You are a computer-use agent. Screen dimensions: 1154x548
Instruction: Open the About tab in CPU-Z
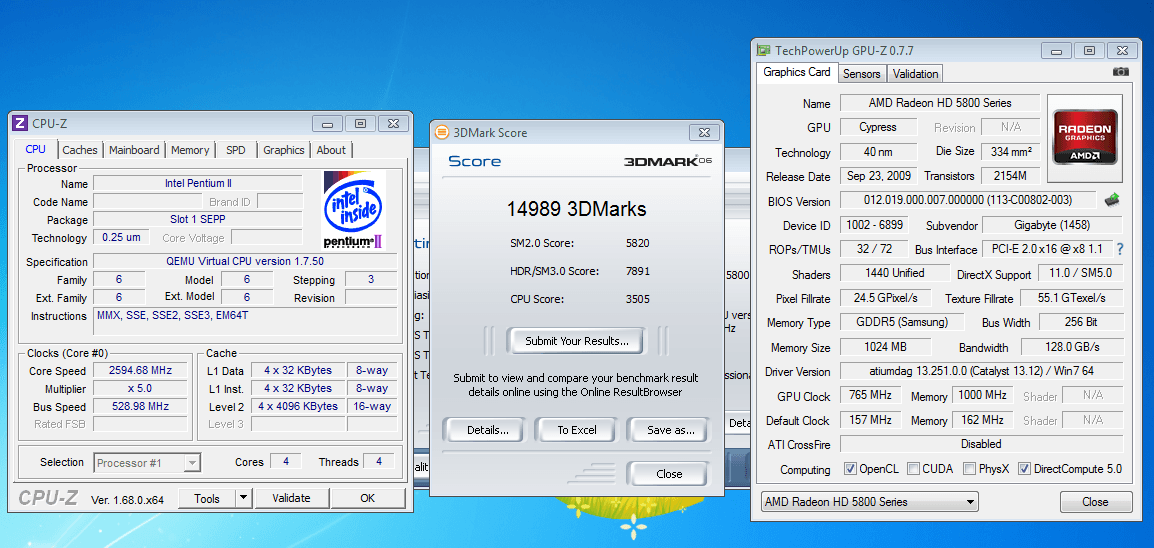[331, 150]
